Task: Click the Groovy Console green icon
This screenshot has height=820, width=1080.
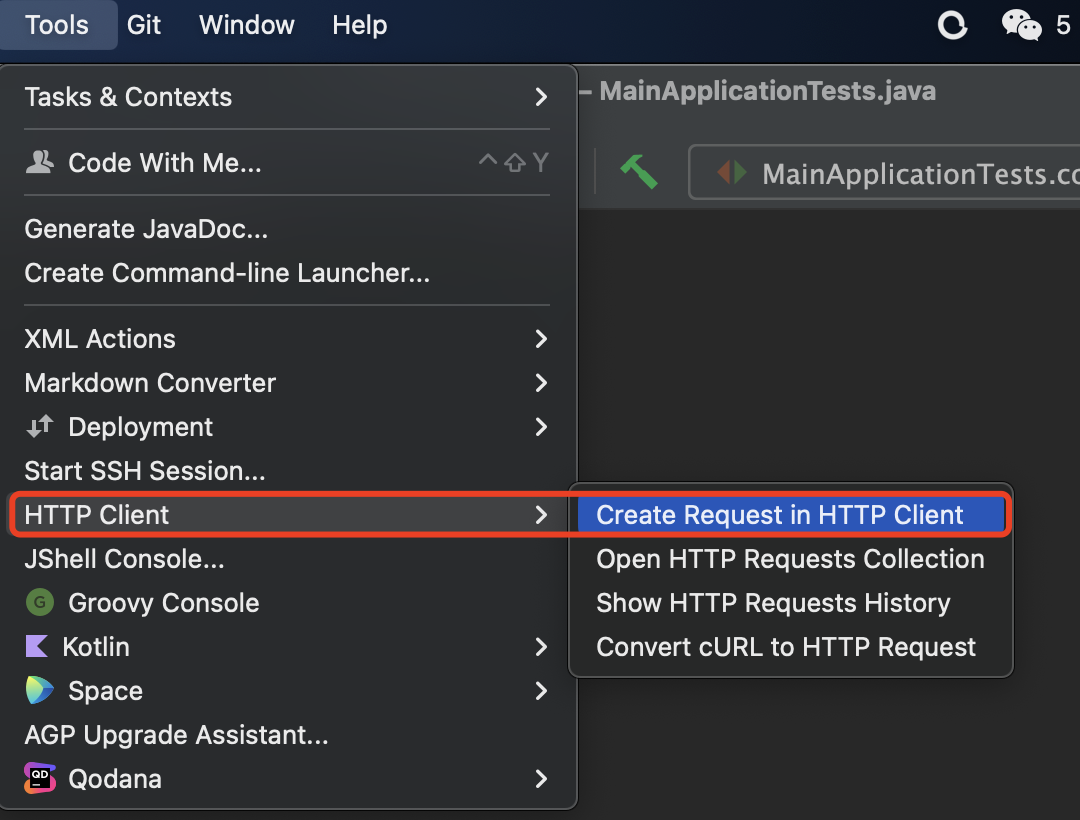Action: (39, 603)
